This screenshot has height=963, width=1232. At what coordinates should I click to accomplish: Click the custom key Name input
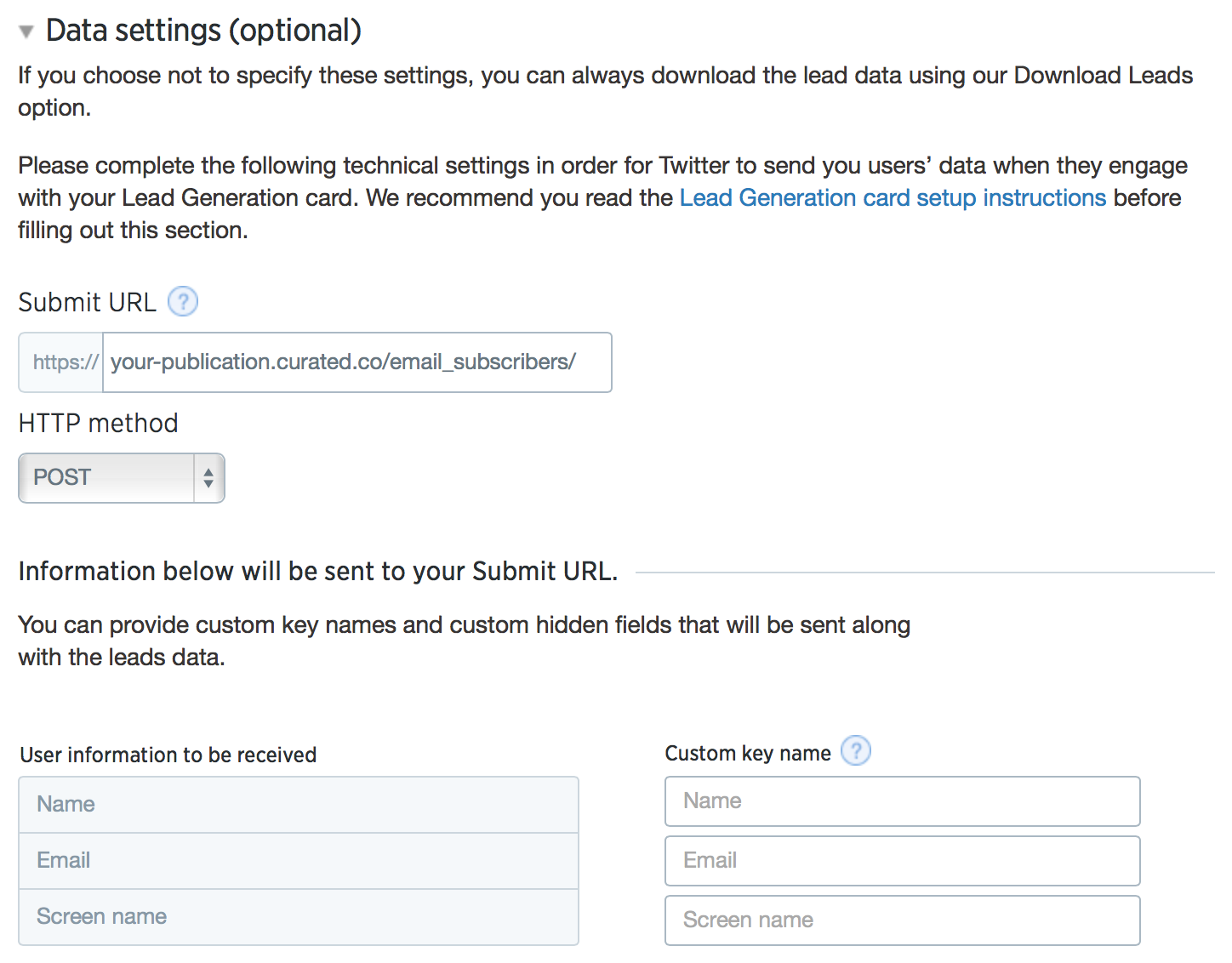coord(902,801)
